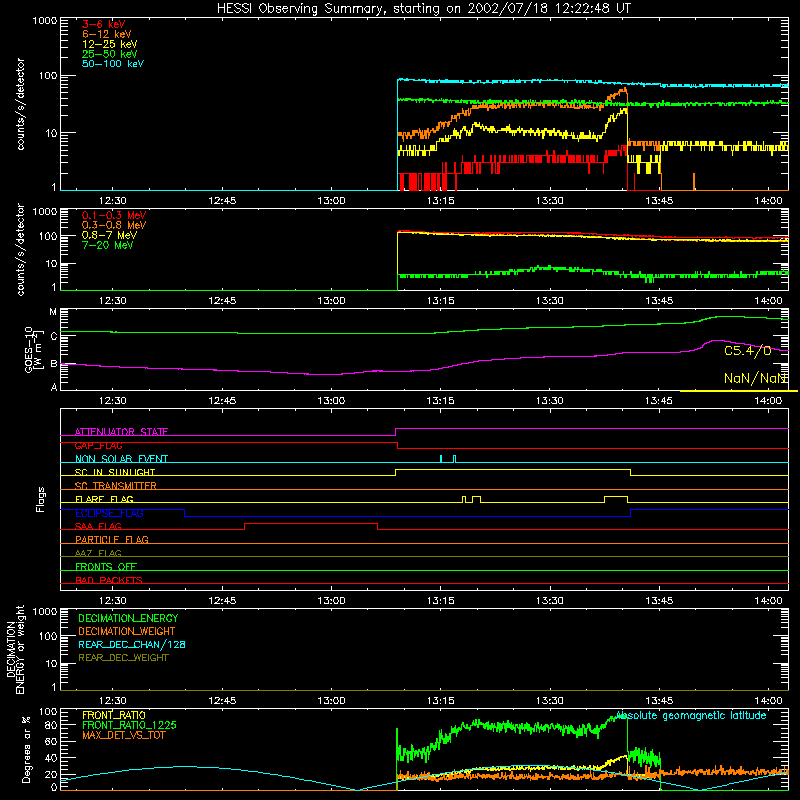
Task: Click the MAX_DET_VS_TOT legend entry
Action: pyautogui.click(x=123, y=735)
